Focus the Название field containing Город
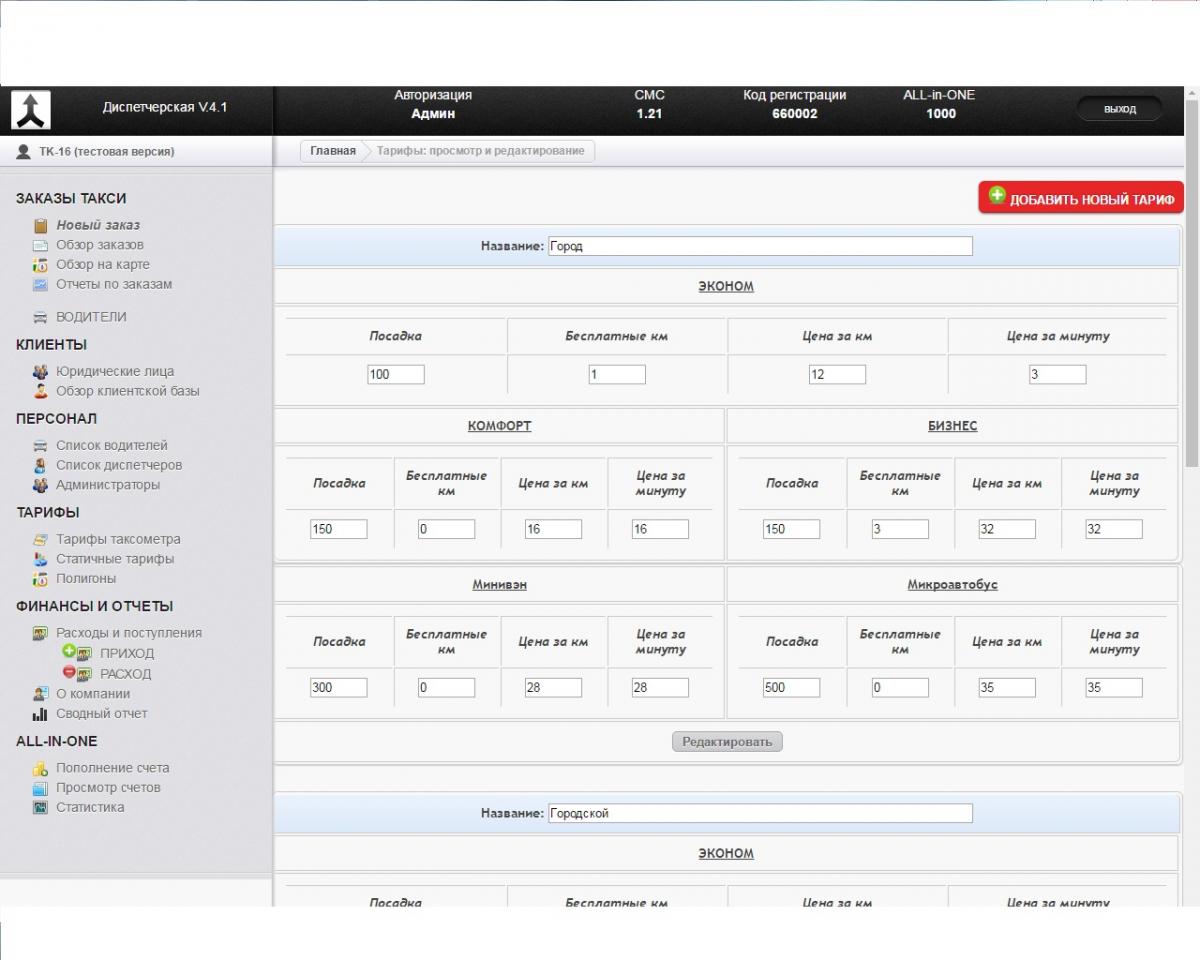Image resolution: width=1200 pixels, height=960 pixels. 760,246
